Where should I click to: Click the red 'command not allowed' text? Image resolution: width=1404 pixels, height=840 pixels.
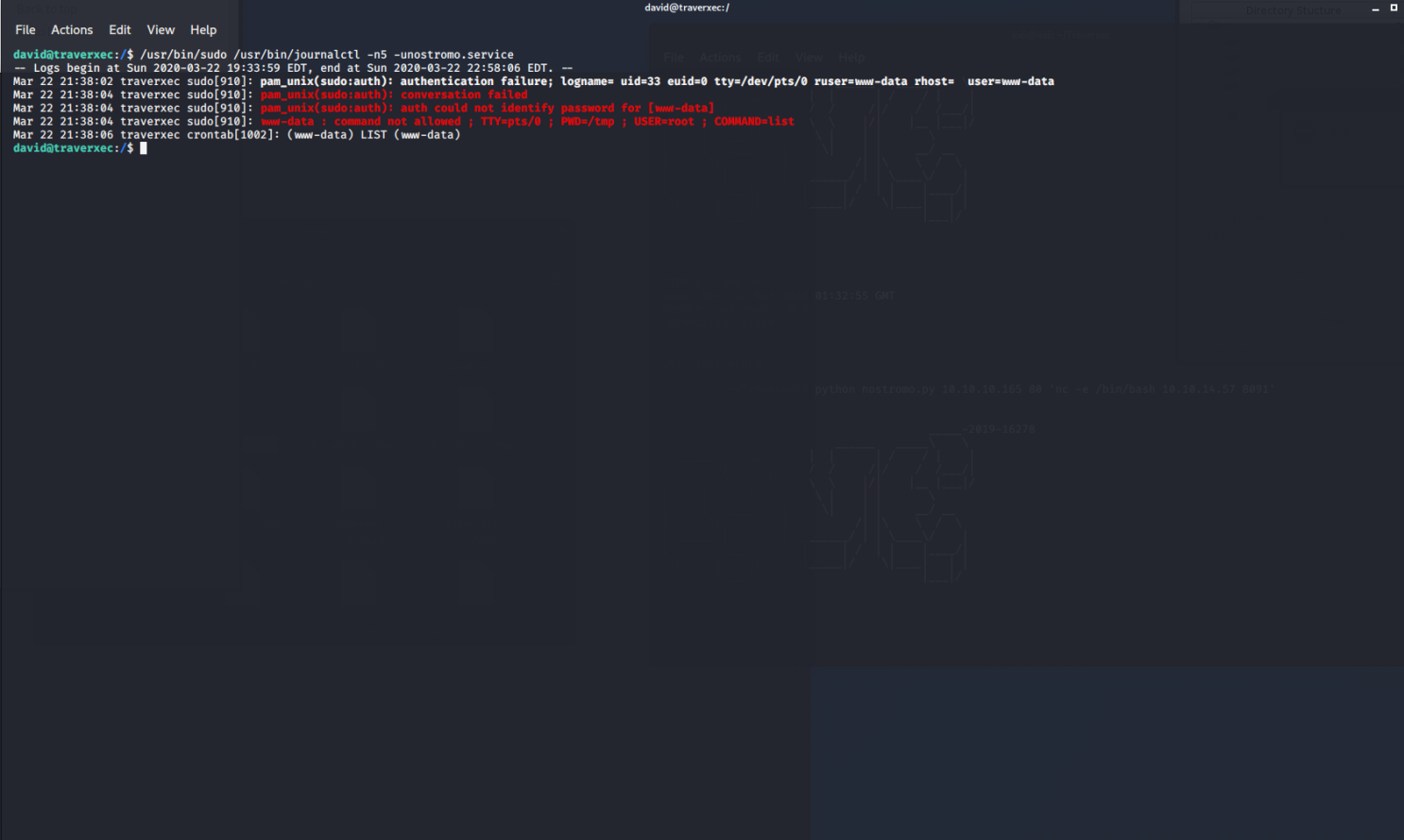point(397,121)
